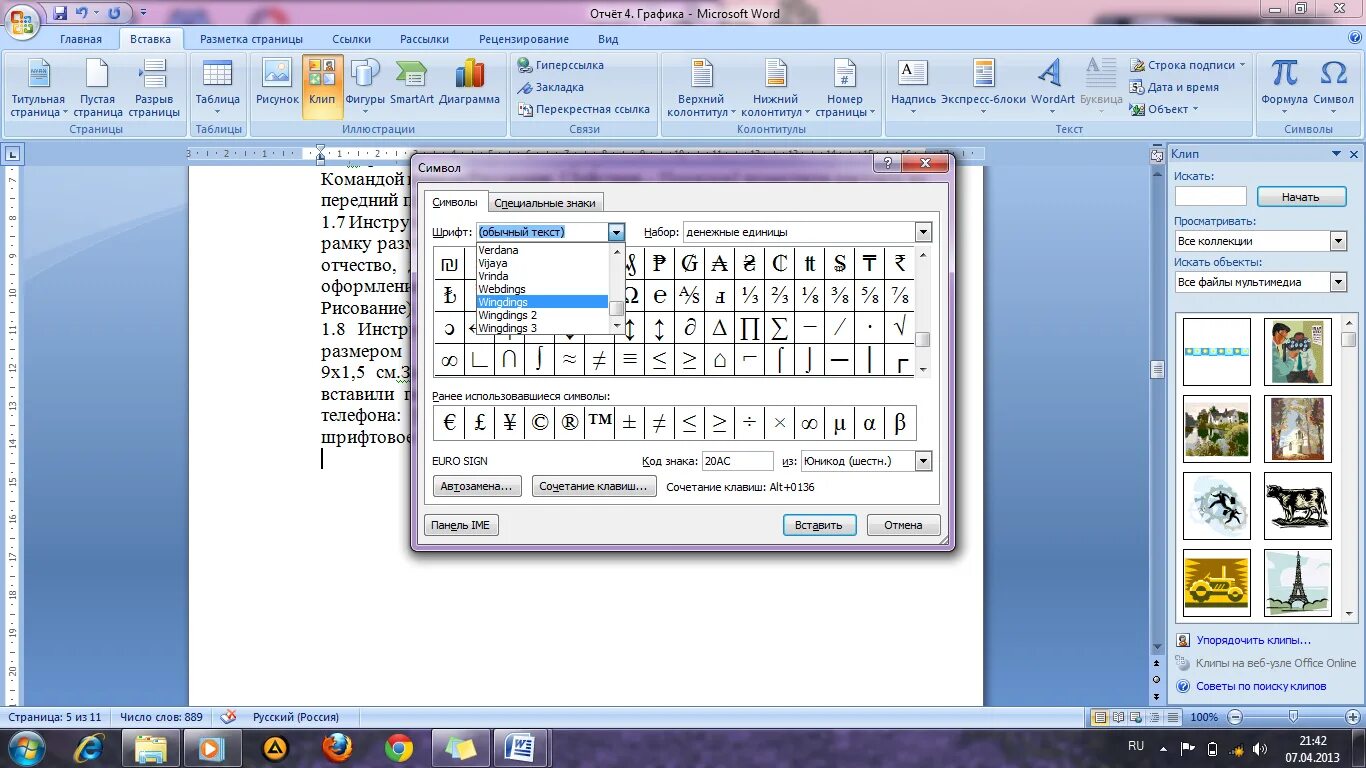Insert a text box with Надпись

tap(913, 88)
